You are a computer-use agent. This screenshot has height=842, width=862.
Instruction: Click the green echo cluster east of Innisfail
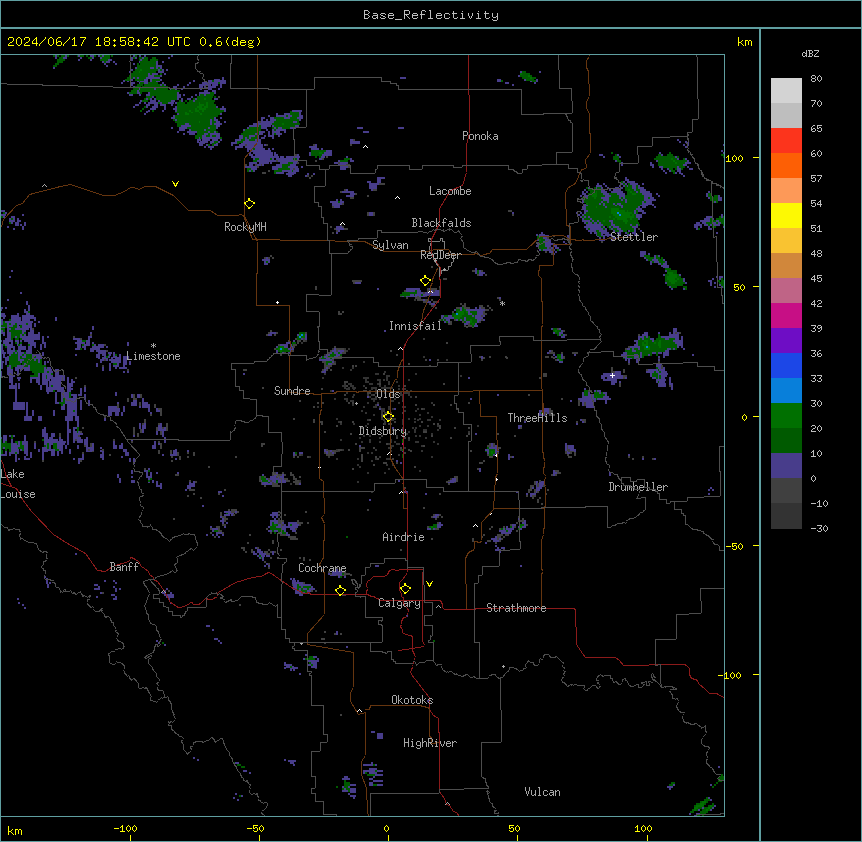coord(467,315)
